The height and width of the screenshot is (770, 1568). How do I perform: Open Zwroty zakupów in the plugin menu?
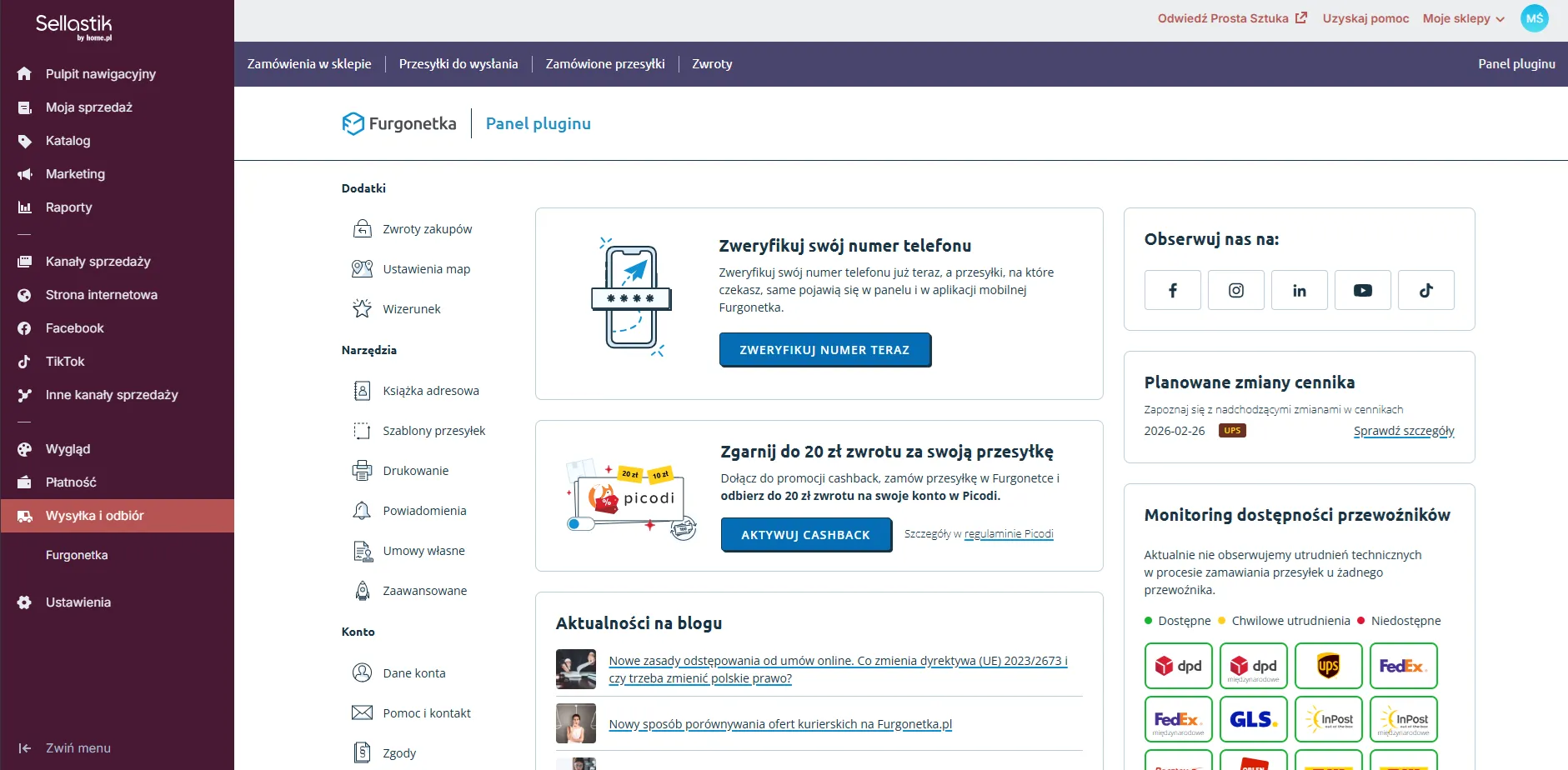(427, 229)
